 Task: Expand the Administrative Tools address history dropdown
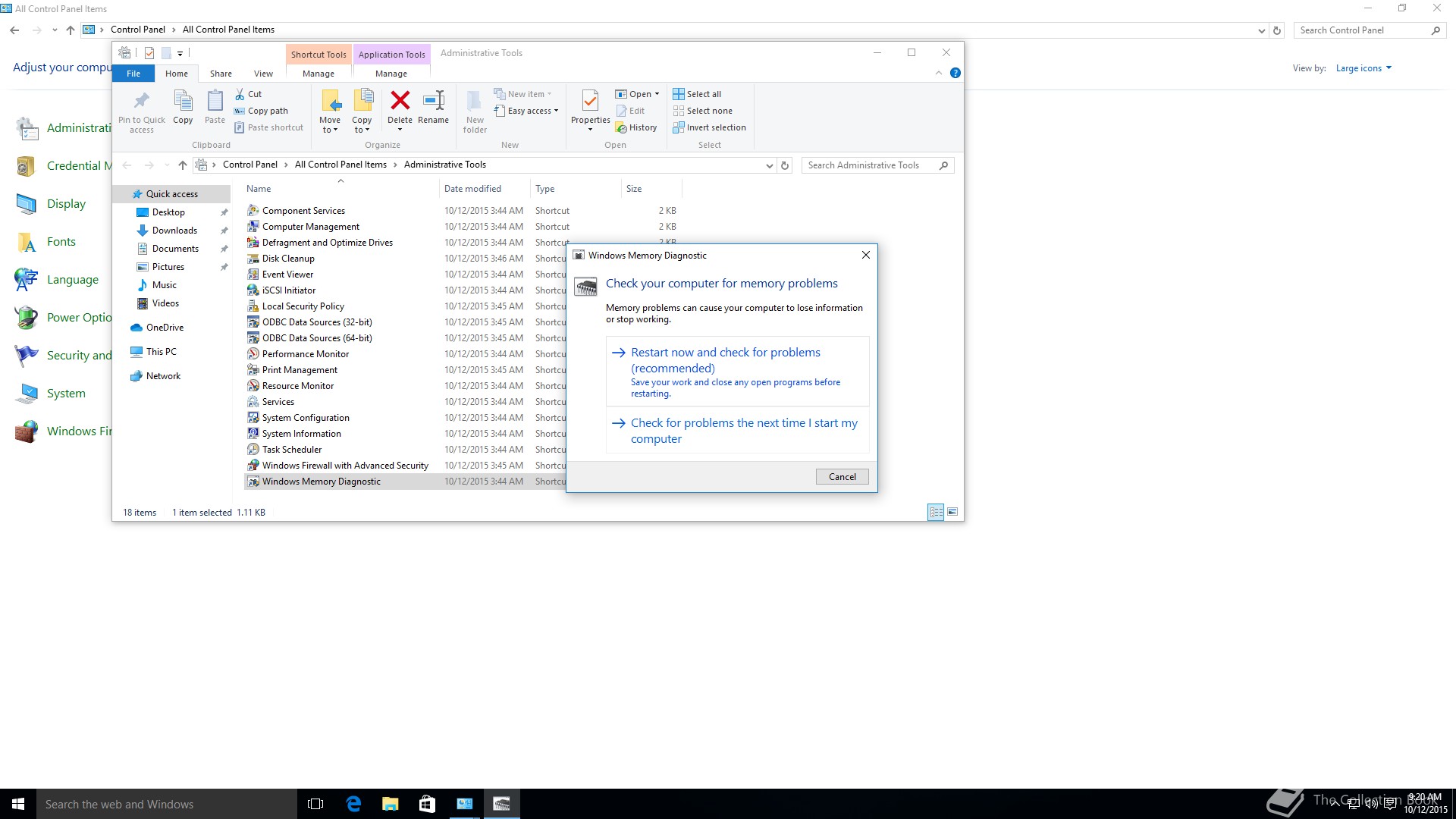(769, 165)
